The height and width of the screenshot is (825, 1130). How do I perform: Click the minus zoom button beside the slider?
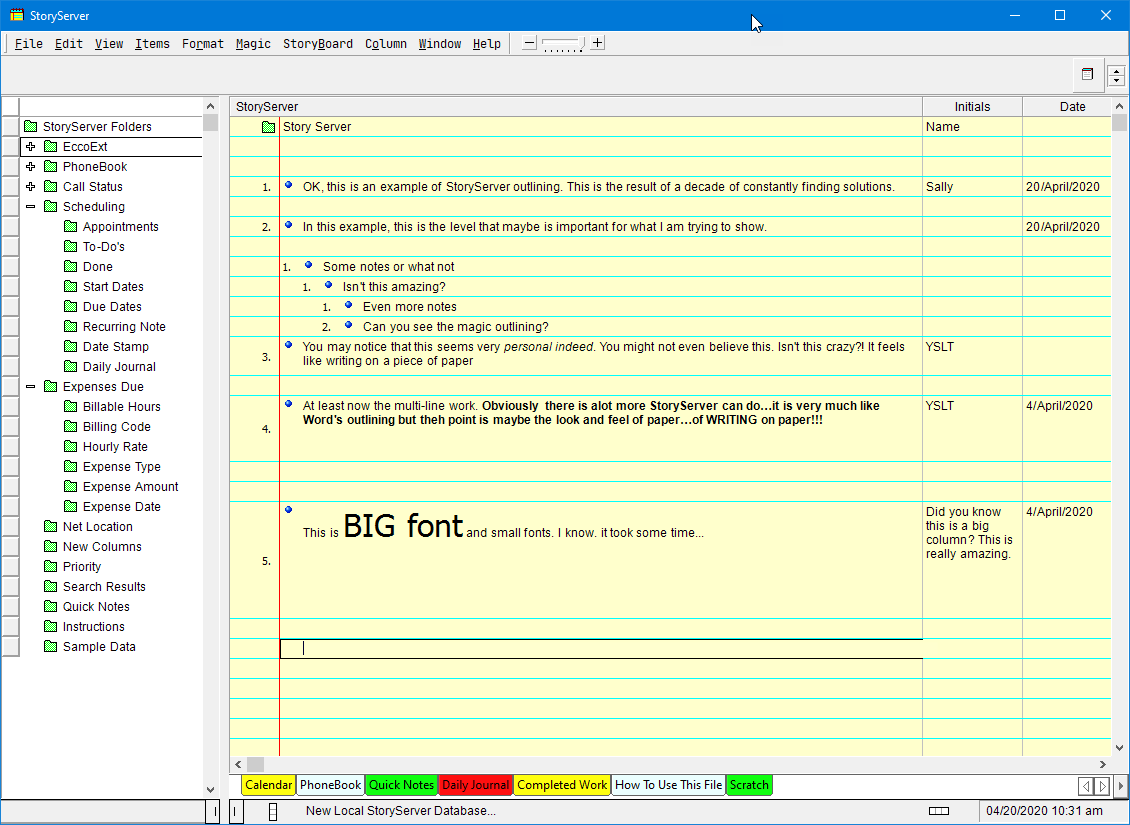[x=529, y=43]
